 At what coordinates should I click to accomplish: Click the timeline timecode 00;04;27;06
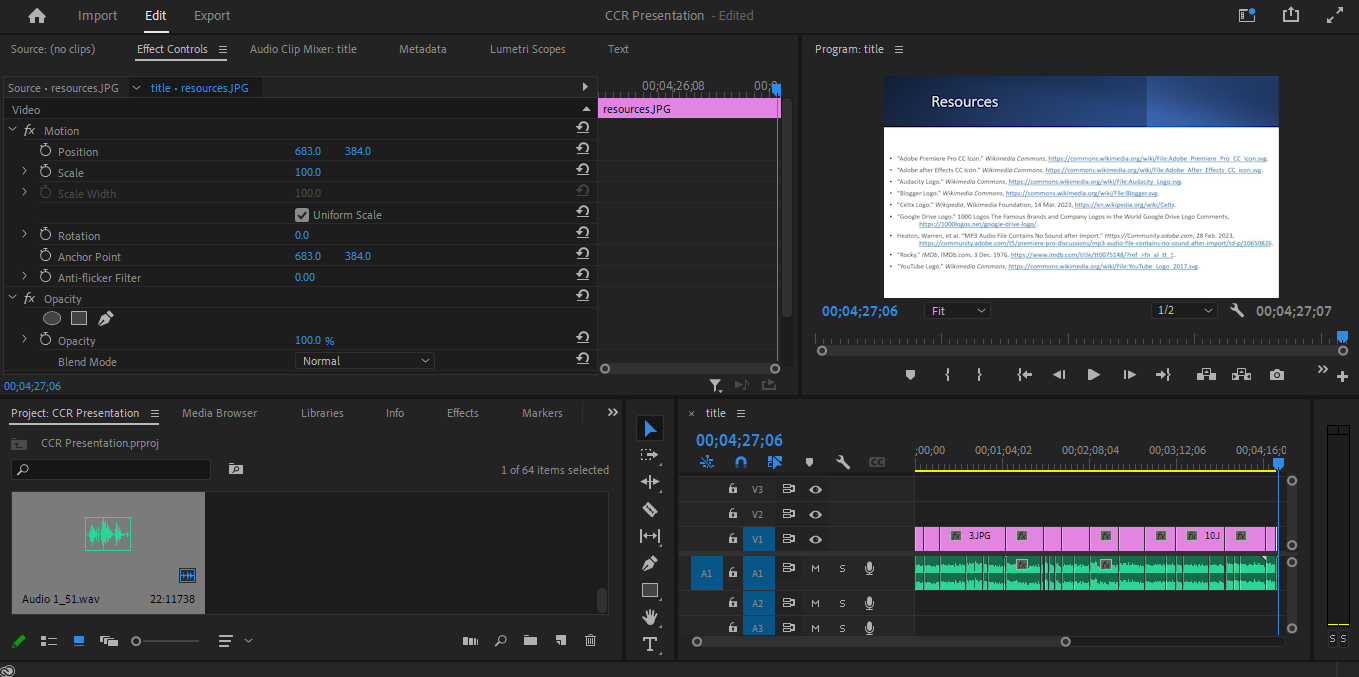tap(739, 440)
